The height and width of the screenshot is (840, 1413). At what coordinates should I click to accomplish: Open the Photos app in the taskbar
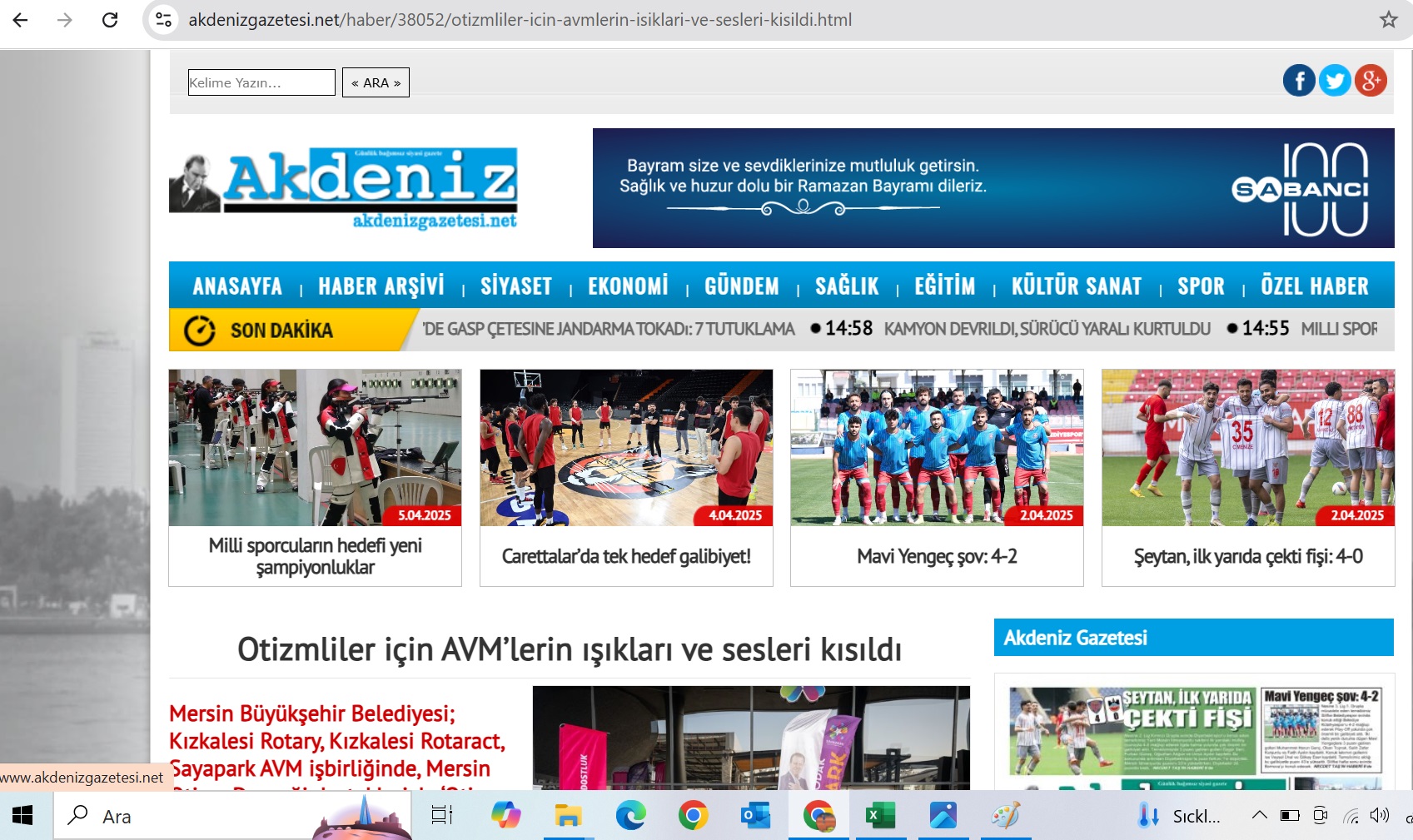tap(943, 816)
